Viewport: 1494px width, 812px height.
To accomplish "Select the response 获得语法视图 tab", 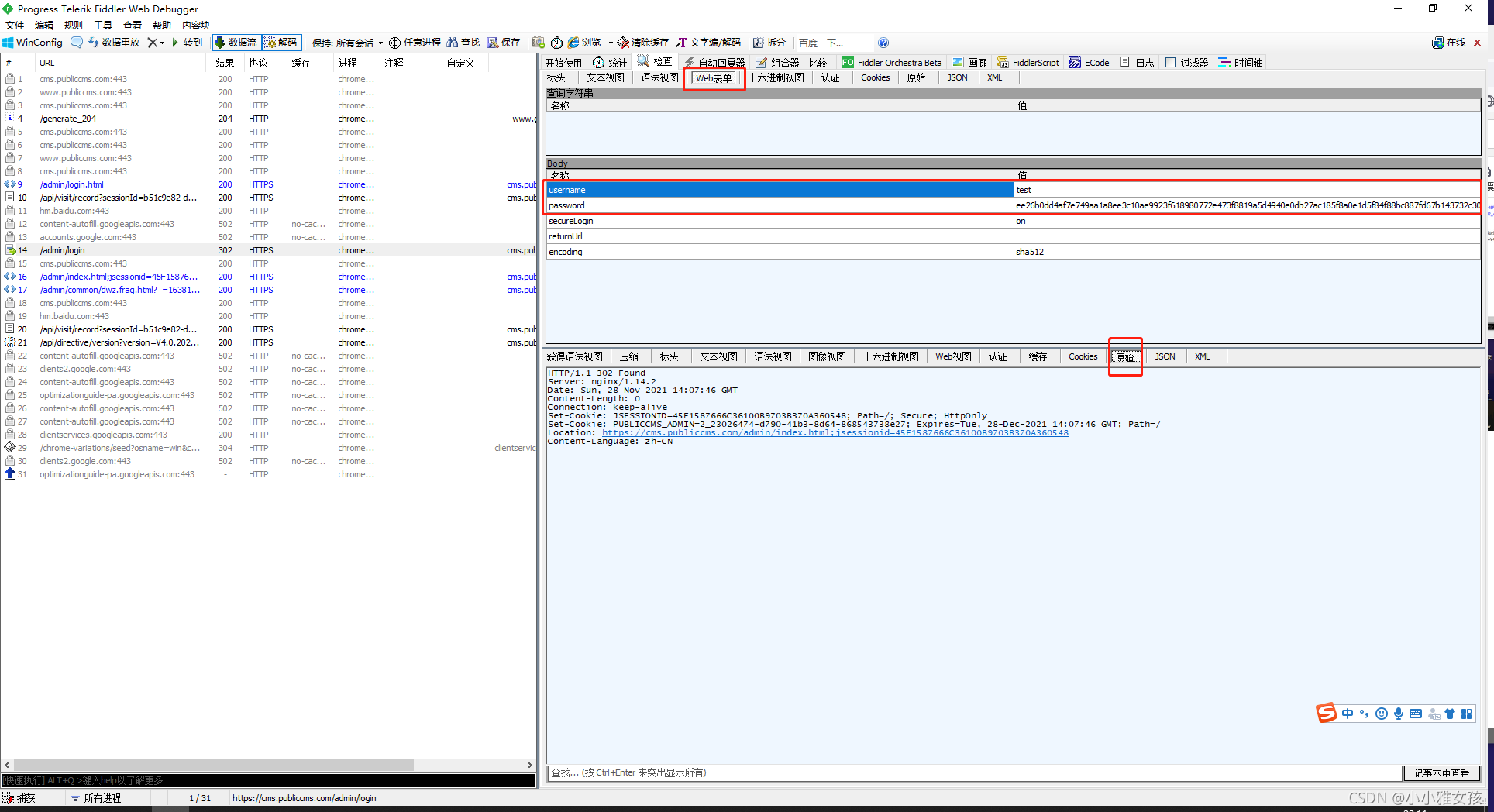I will [574, 357].
